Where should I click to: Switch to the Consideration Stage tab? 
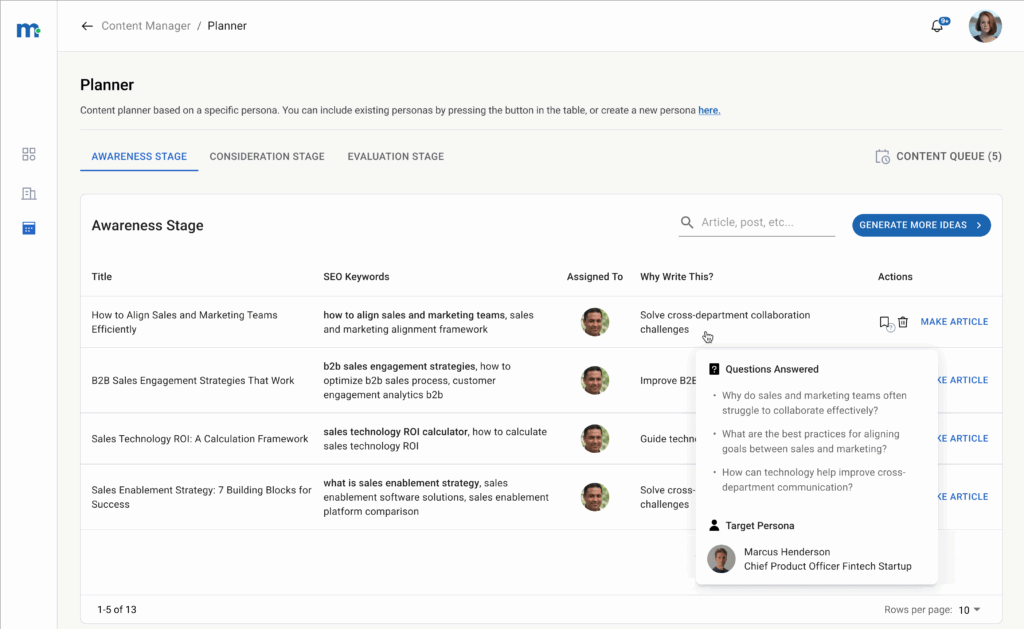point(267,156)
